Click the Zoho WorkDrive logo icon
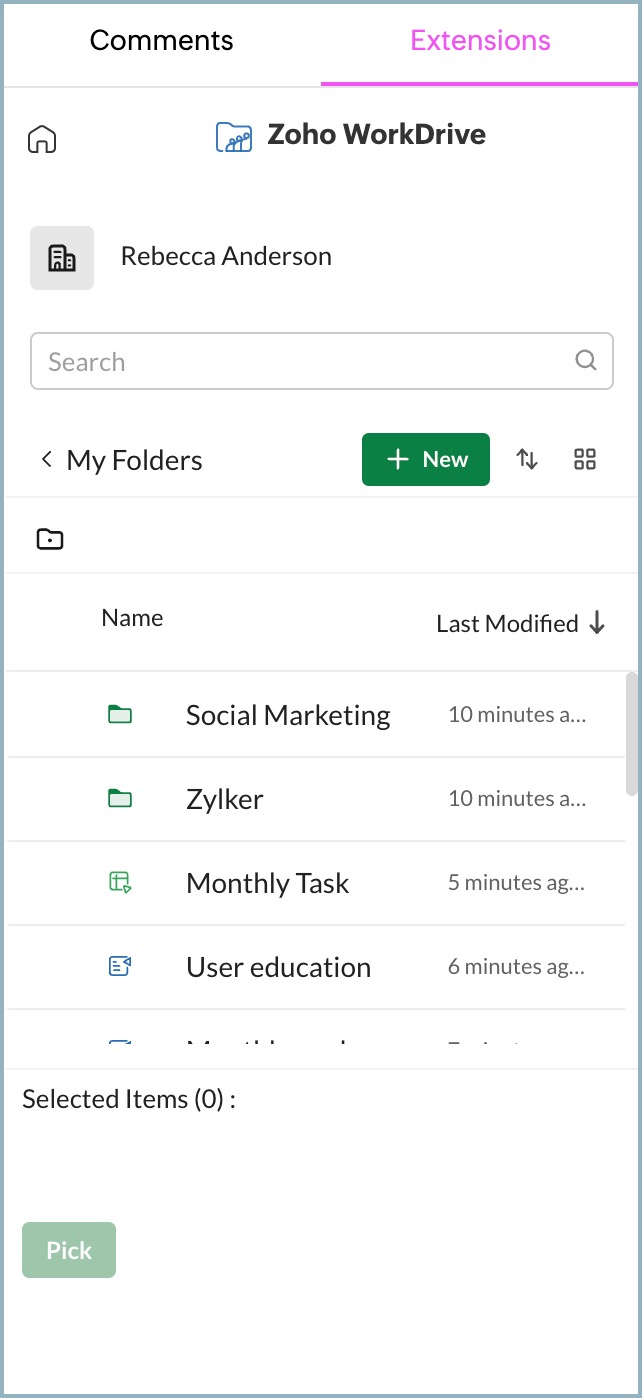Viewport: 642px width, 1398px height. click(234, 136)
